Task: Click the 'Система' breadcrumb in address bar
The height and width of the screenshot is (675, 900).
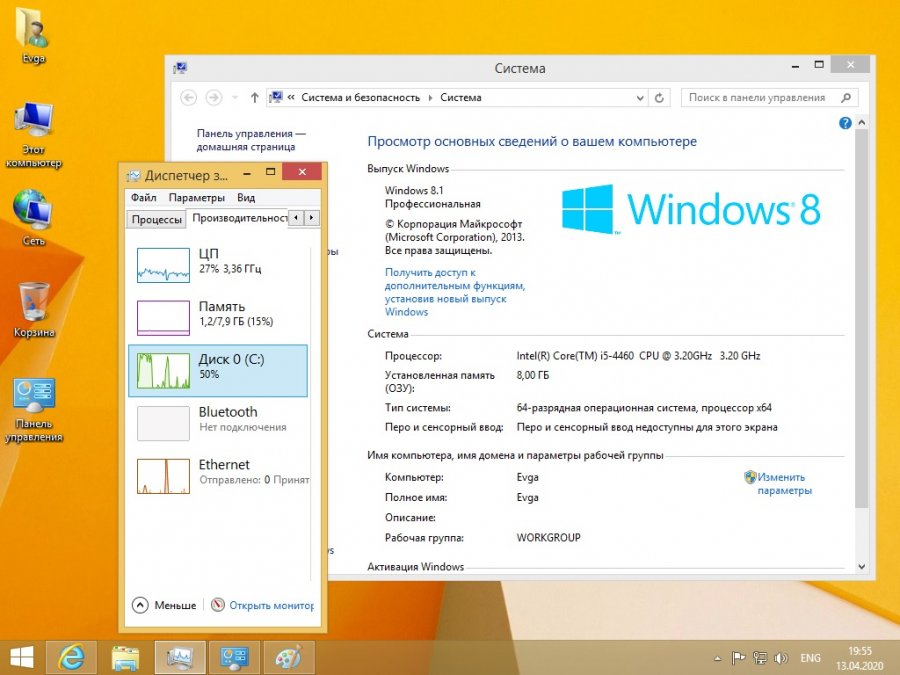Action: point(461,98)
